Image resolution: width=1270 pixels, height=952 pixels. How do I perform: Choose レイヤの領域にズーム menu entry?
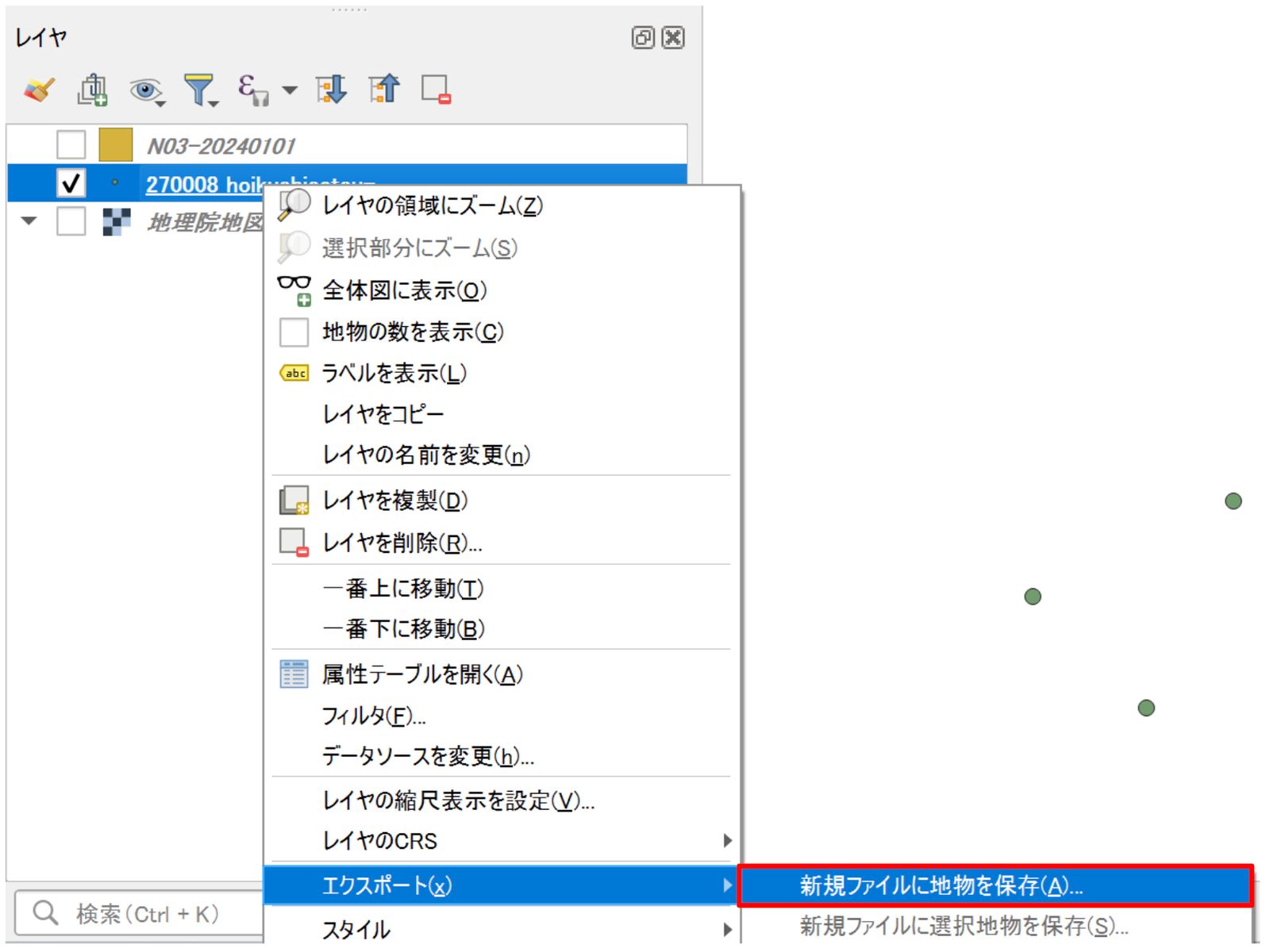pyautogui.click(x=501, y=206)
